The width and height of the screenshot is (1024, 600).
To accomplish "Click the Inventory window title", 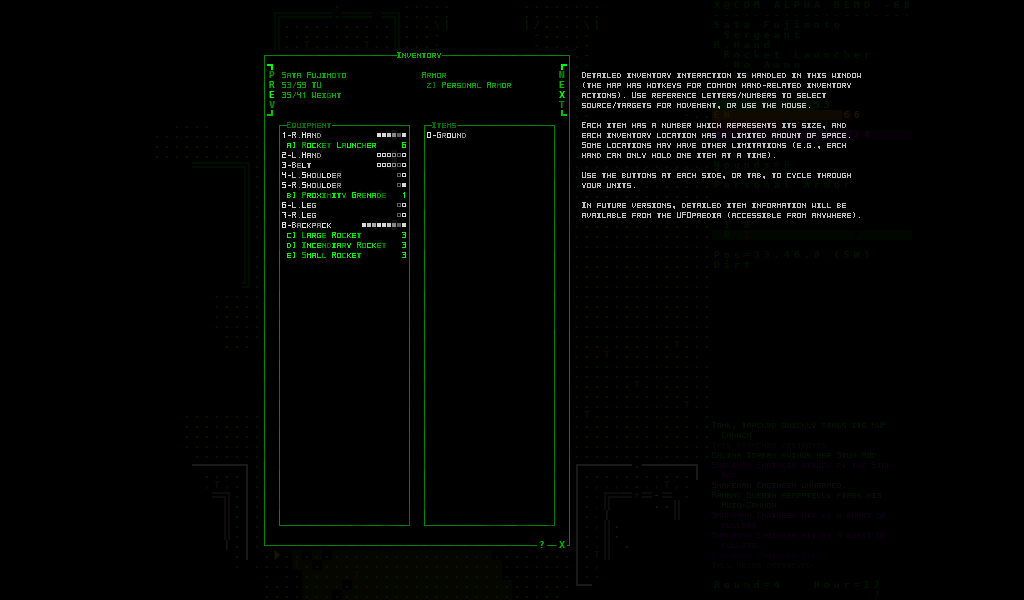I will click(419, 55).
